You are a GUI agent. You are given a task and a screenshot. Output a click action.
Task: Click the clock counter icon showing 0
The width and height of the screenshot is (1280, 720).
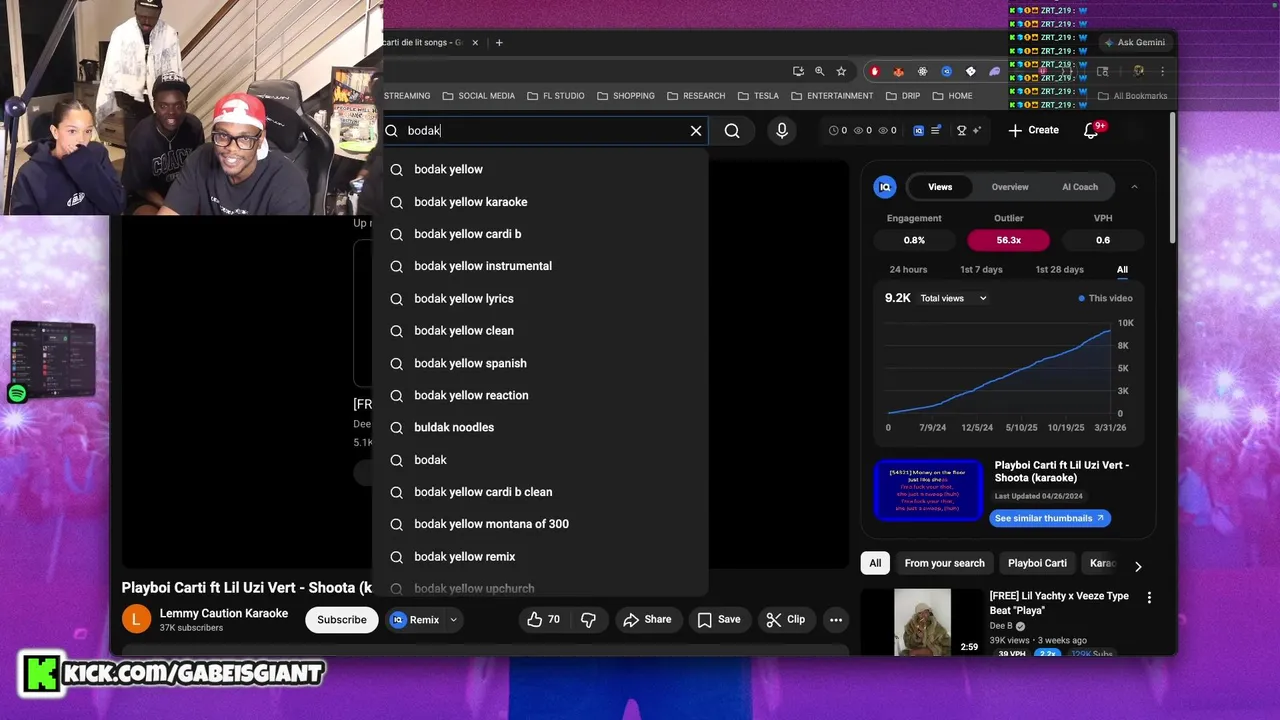tap(838, 130)
